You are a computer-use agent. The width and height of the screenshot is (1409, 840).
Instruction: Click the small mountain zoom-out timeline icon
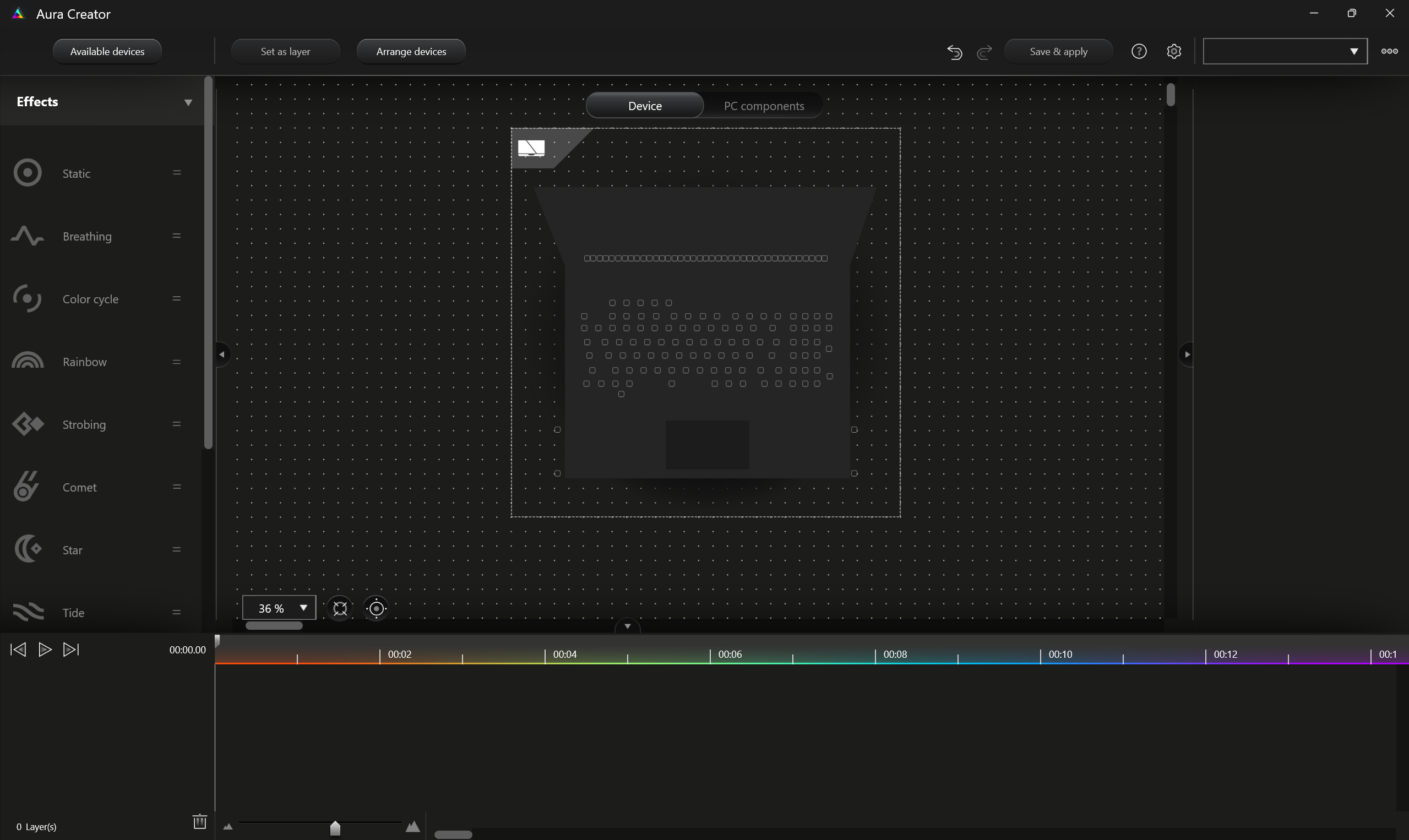coord(227,826)
